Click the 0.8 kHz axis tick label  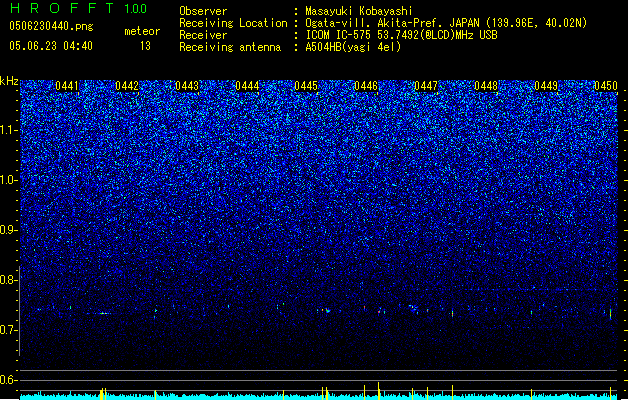click(x=9, y=280)
